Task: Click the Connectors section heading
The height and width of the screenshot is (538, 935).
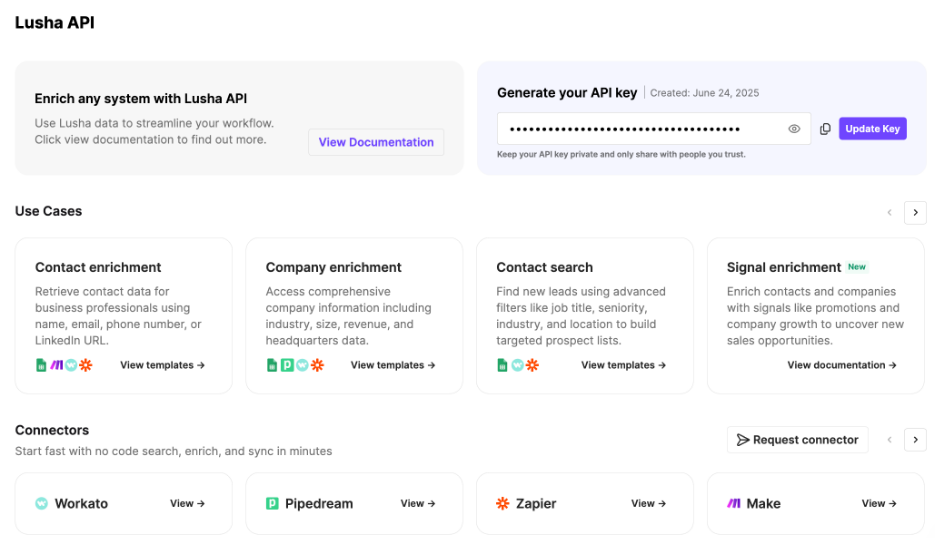Action: (52, 430)
